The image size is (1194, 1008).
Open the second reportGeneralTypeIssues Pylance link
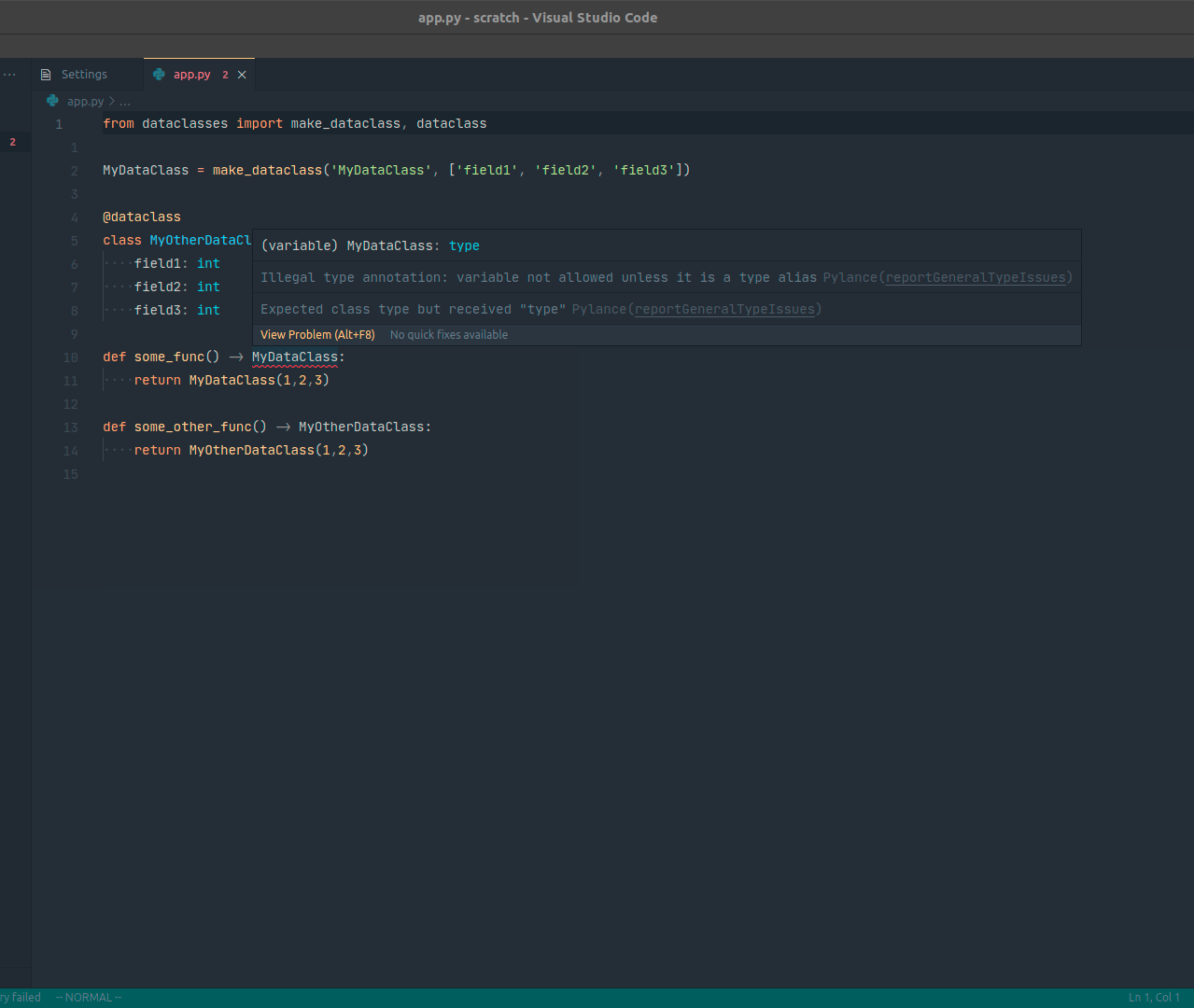pyautogui.click(x=724, y=309)
